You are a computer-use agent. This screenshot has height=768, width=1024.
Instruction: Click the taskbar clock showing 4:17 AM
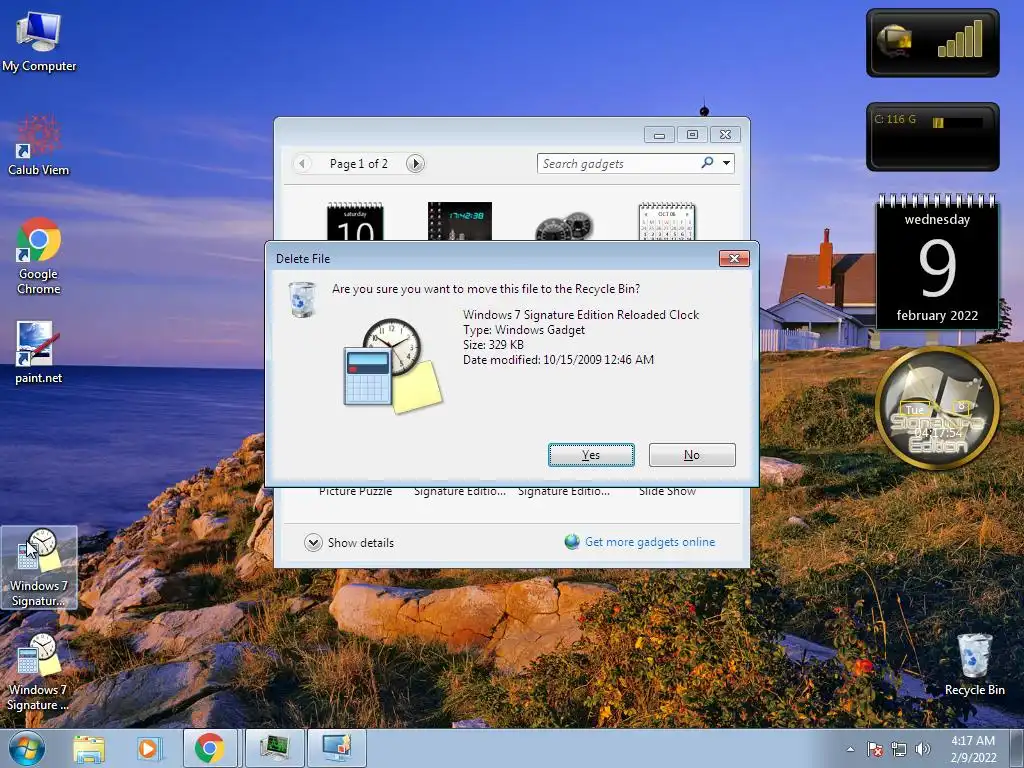[x=973, y=749]
